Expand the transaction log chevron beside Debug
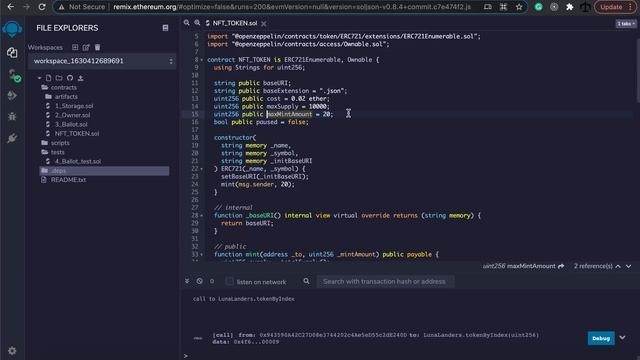This screenshot has width=640, height=360. coord(622,338)
